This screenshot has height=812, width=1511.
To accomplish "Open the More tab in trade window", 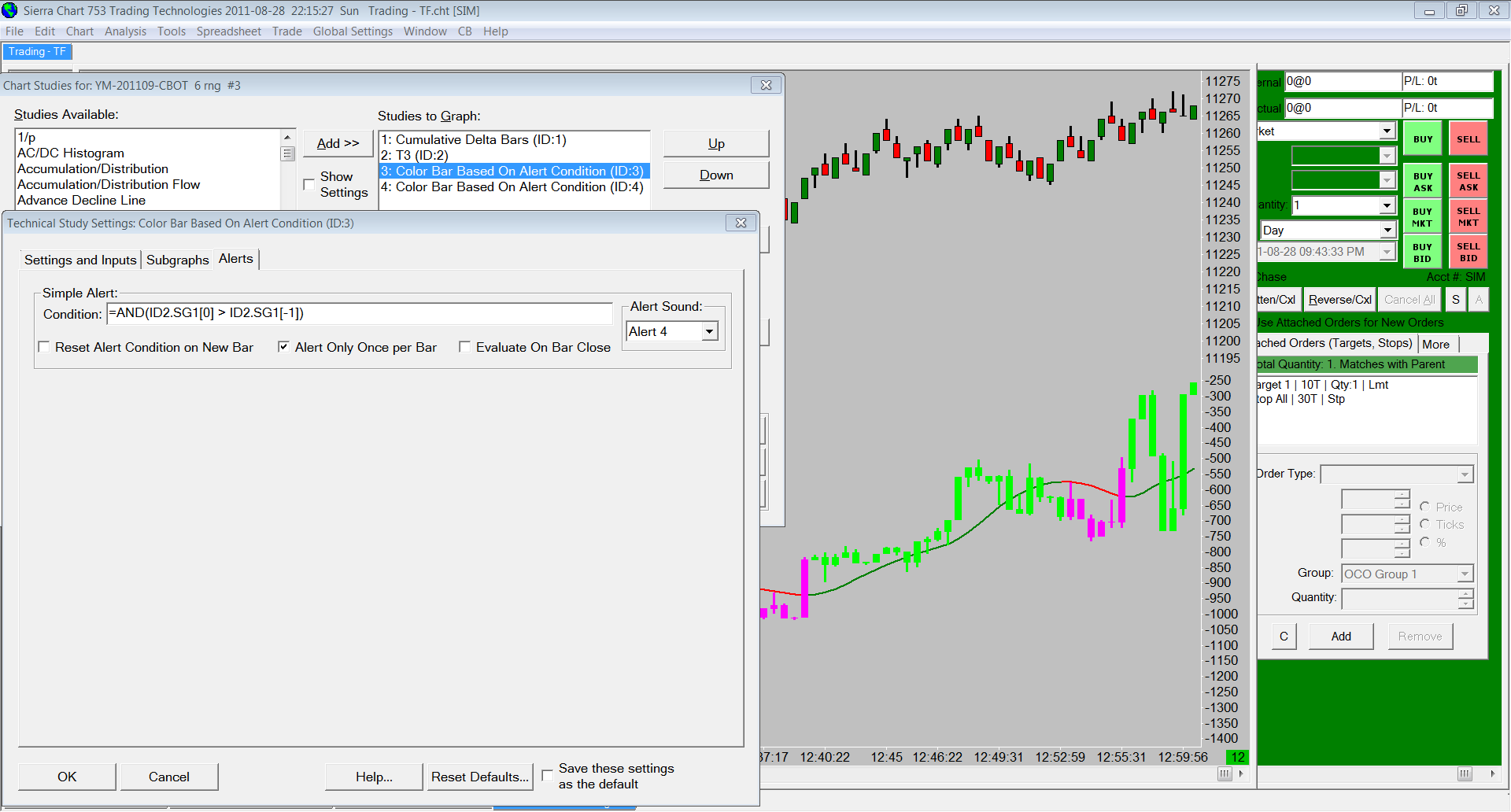I will (1435, 344).
